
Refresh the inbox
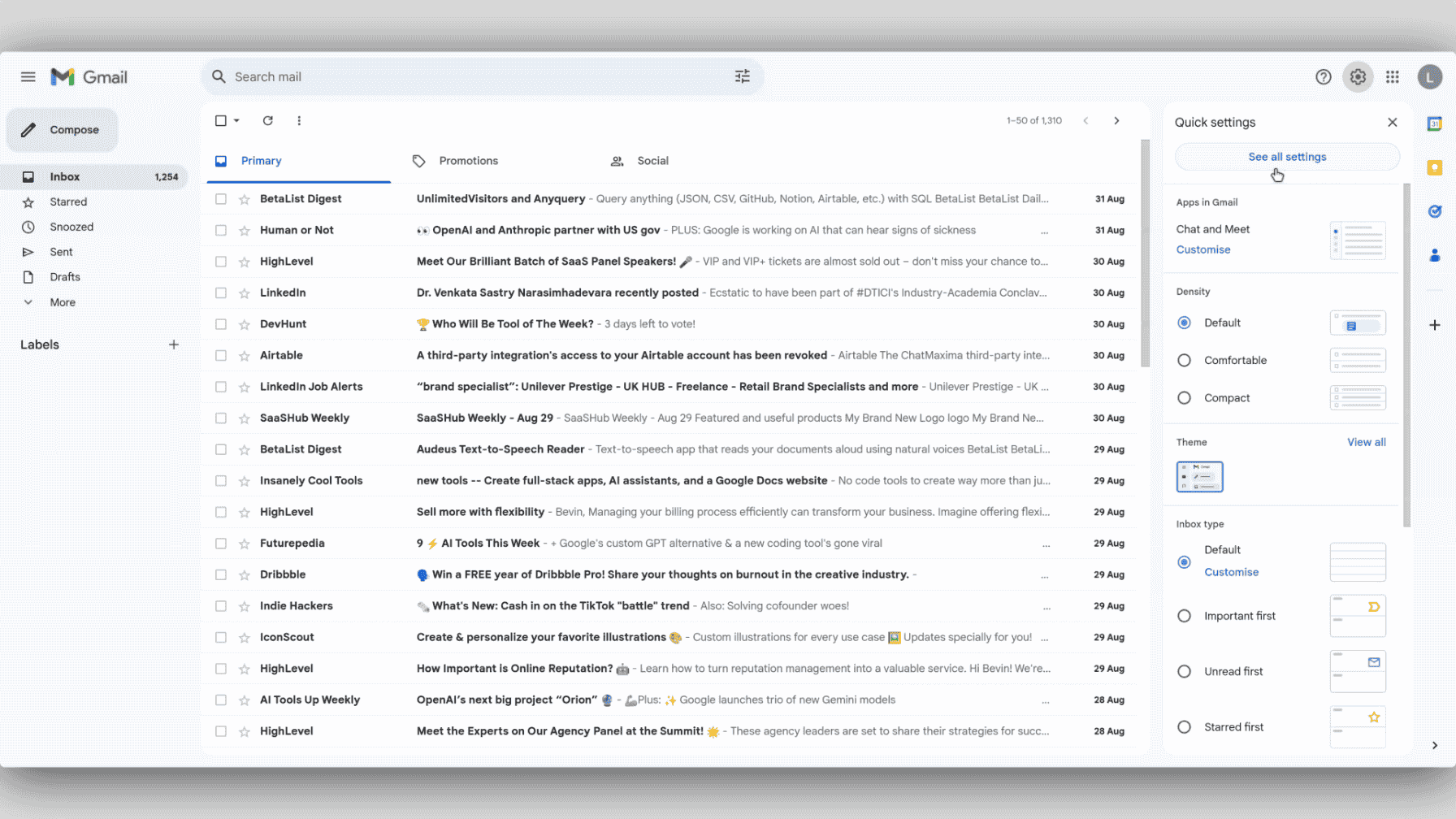pyautogui.click(x=268, y=120)
